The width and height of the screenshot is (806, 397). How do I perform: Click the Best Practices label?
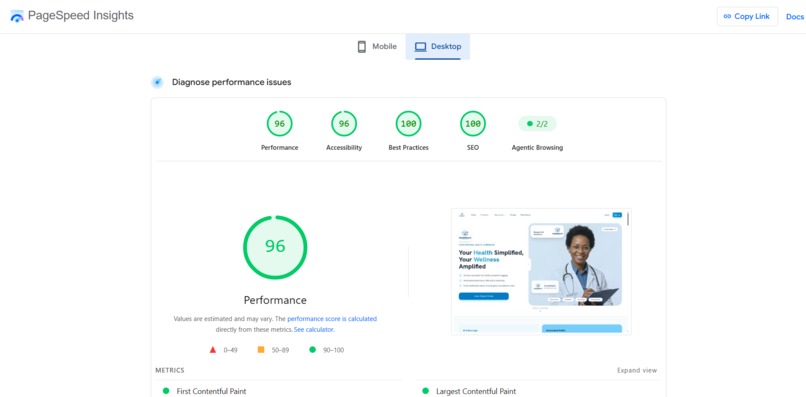point(408,148)
